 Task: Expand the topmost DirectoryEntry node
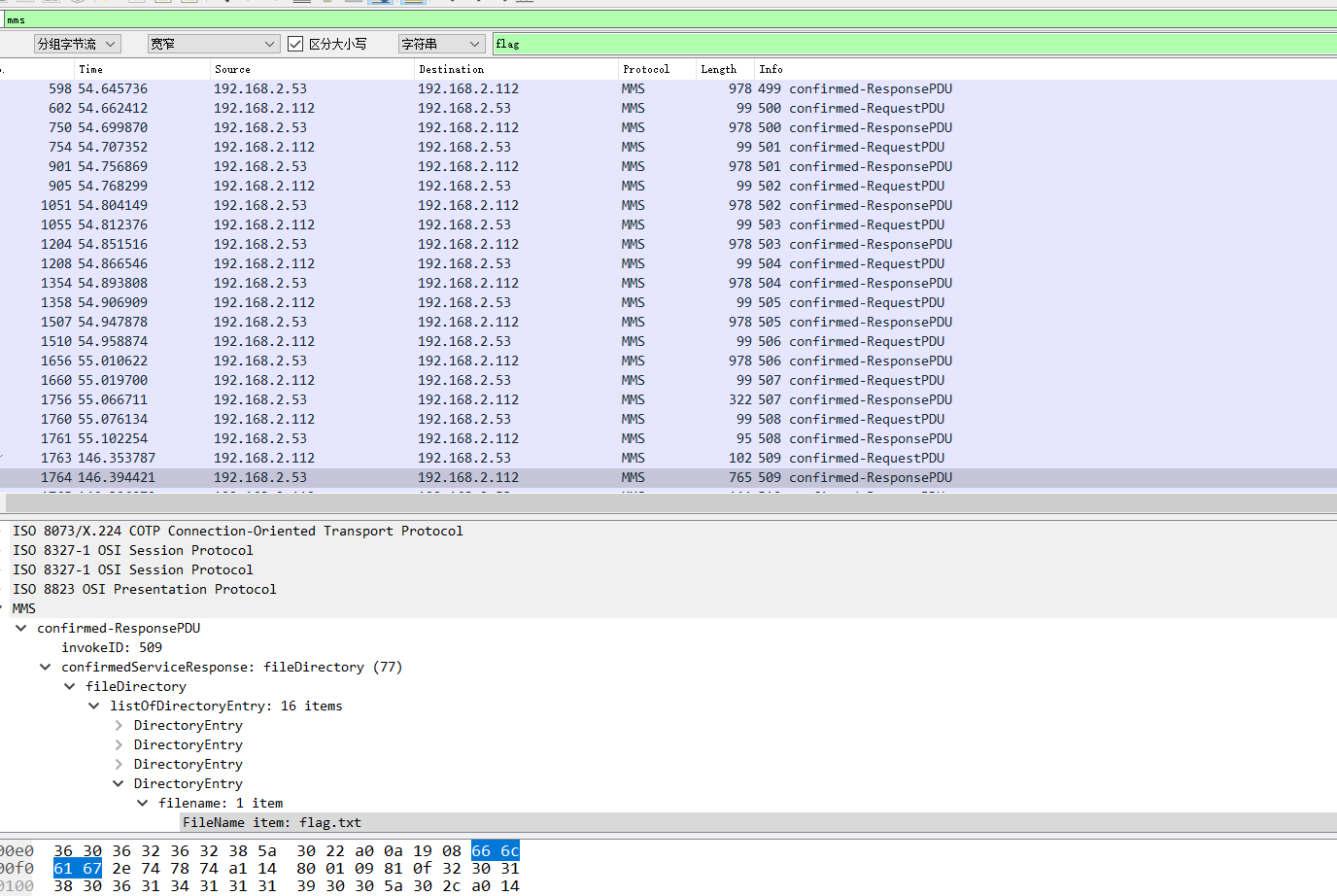(118, 725)
